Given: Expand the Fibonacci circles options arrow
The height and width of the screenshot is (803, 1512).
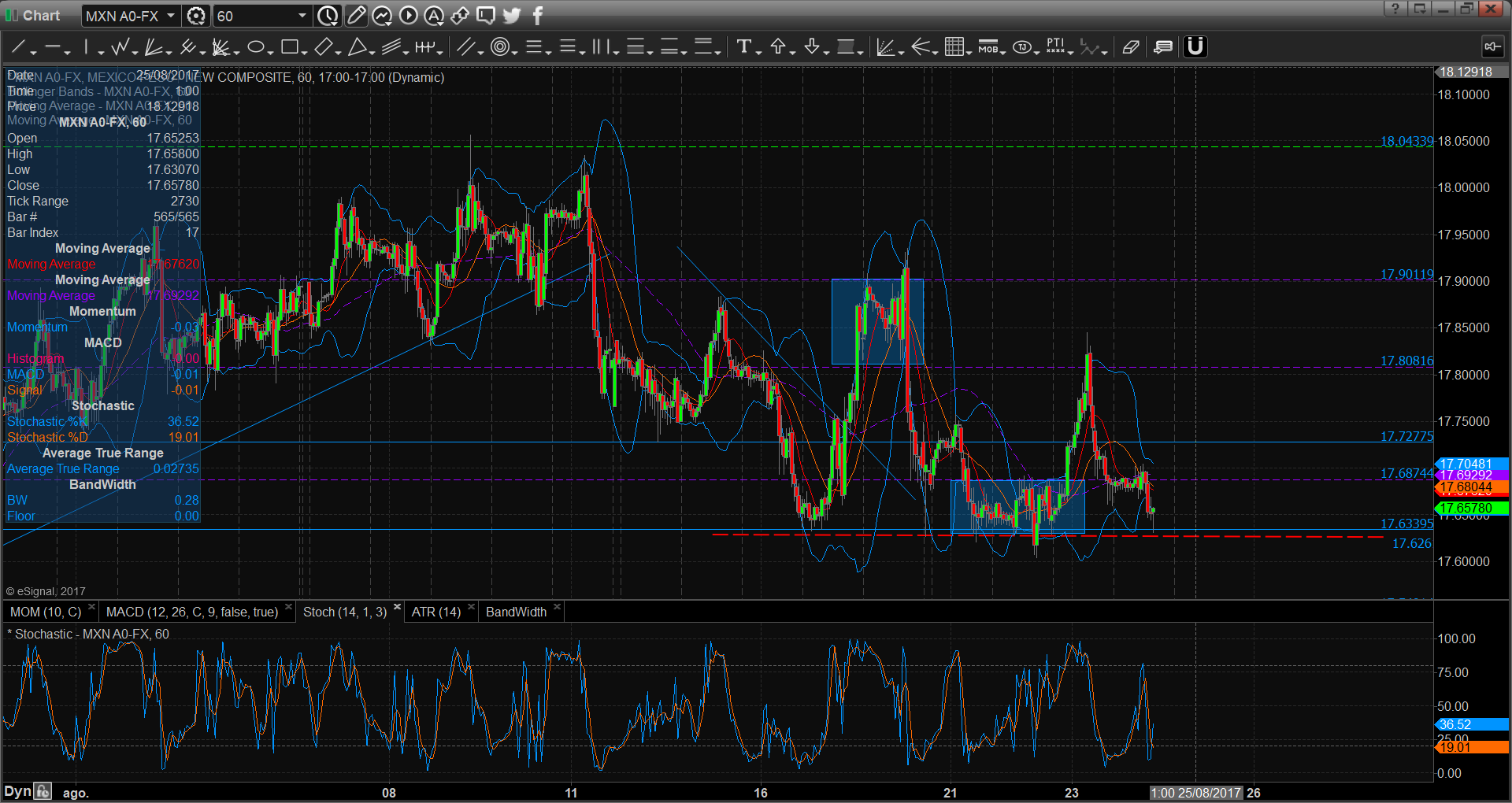Looking at the screenshot, I should point(515,52).
